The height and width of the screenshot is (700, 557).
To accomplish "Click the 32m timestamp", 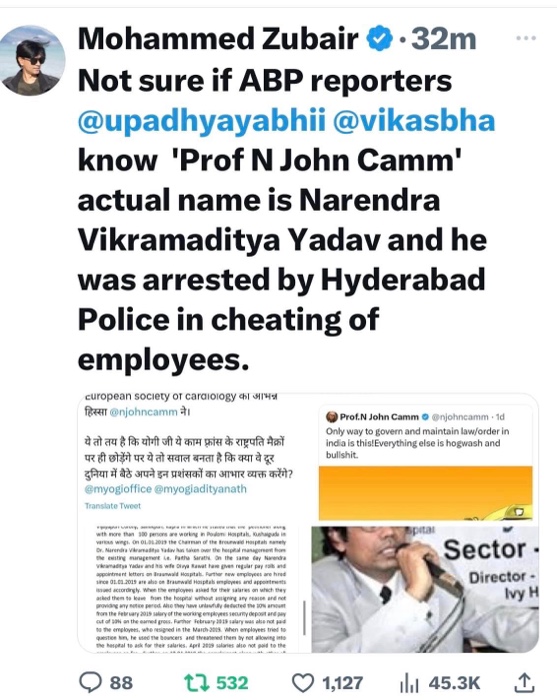I will (x=443, y=39).
